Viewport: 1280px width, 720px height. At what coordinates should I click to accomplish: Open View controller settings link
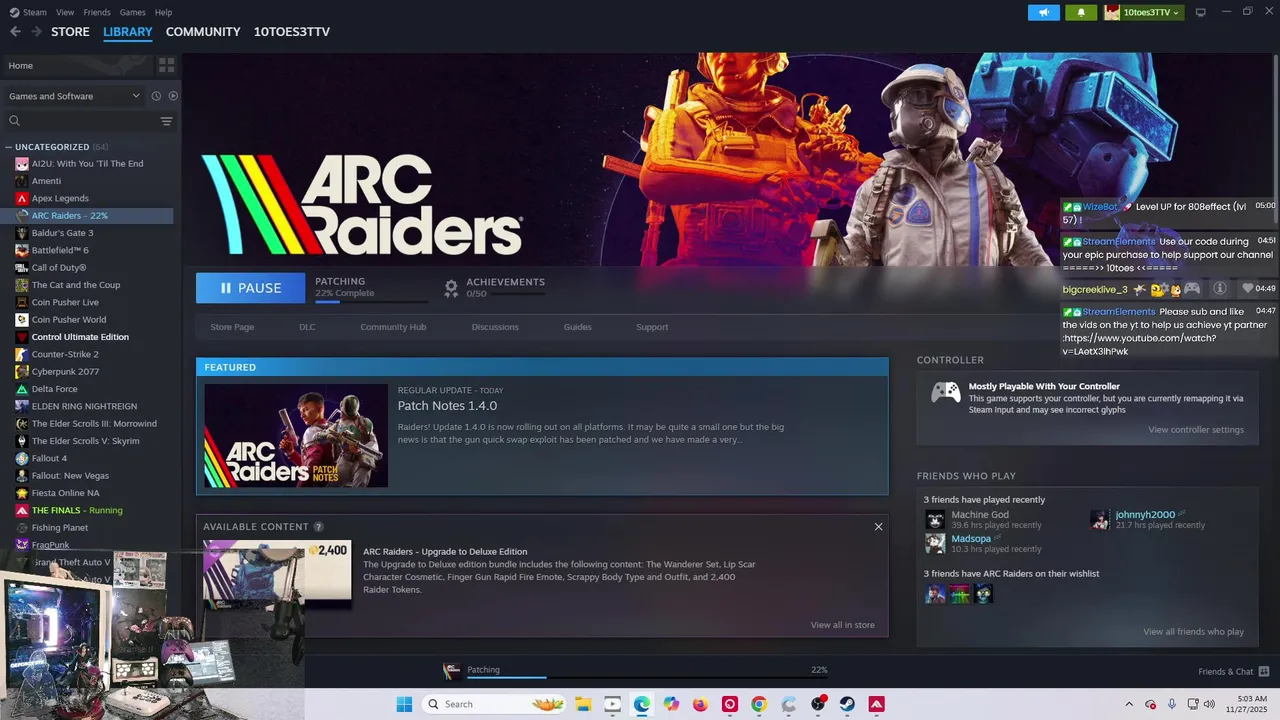point(1196,430)
